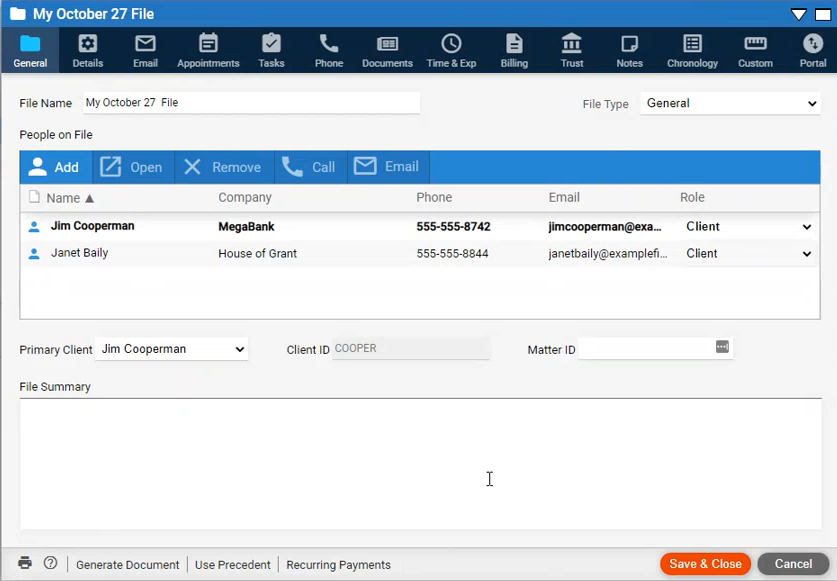Open the File Type dropdown
The height and width of the screenshot is (581, 837).
730,103
